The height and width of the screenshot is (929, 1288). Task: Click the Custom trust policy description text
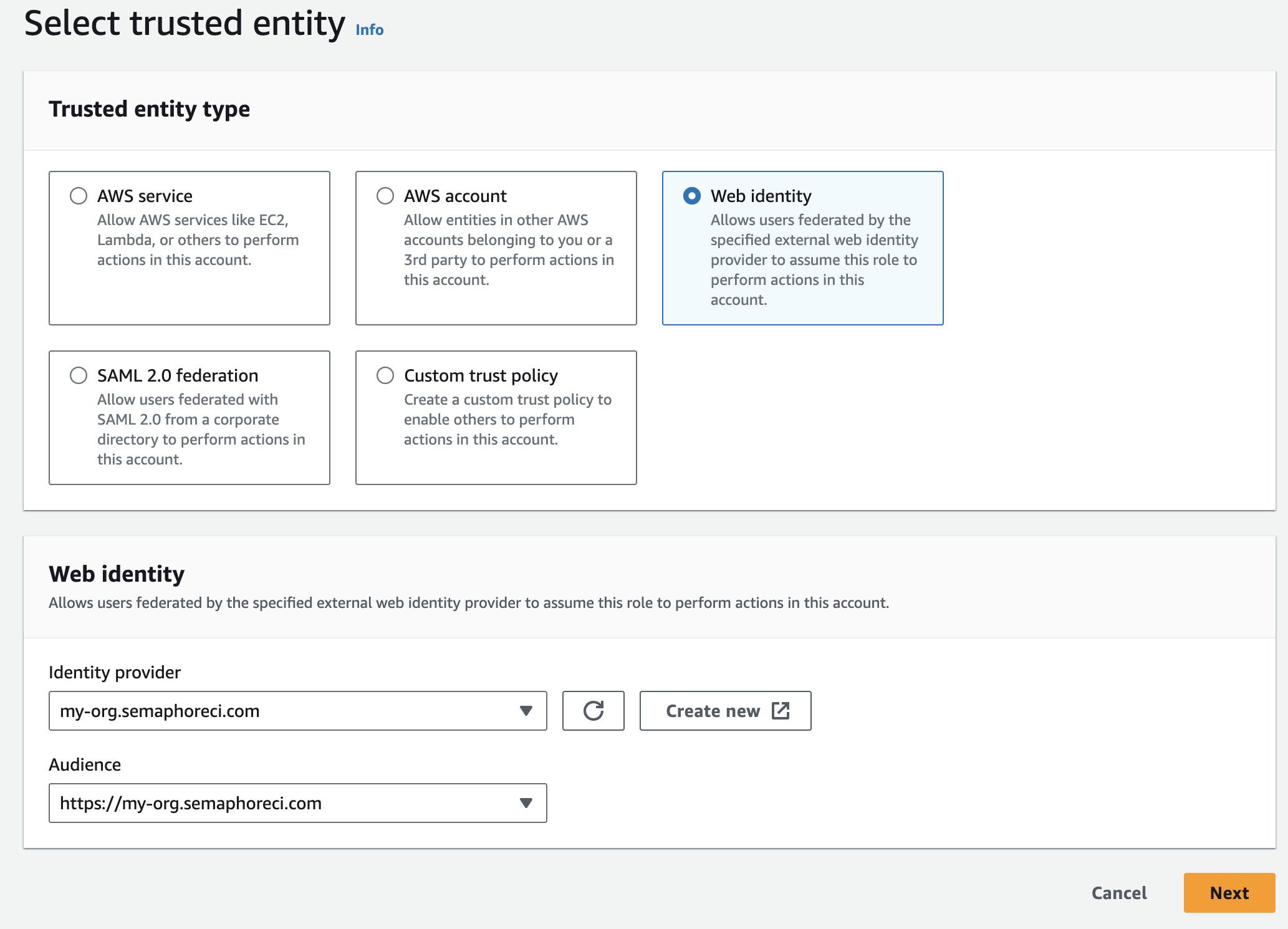pyautogui.click(x=507, y=420)
